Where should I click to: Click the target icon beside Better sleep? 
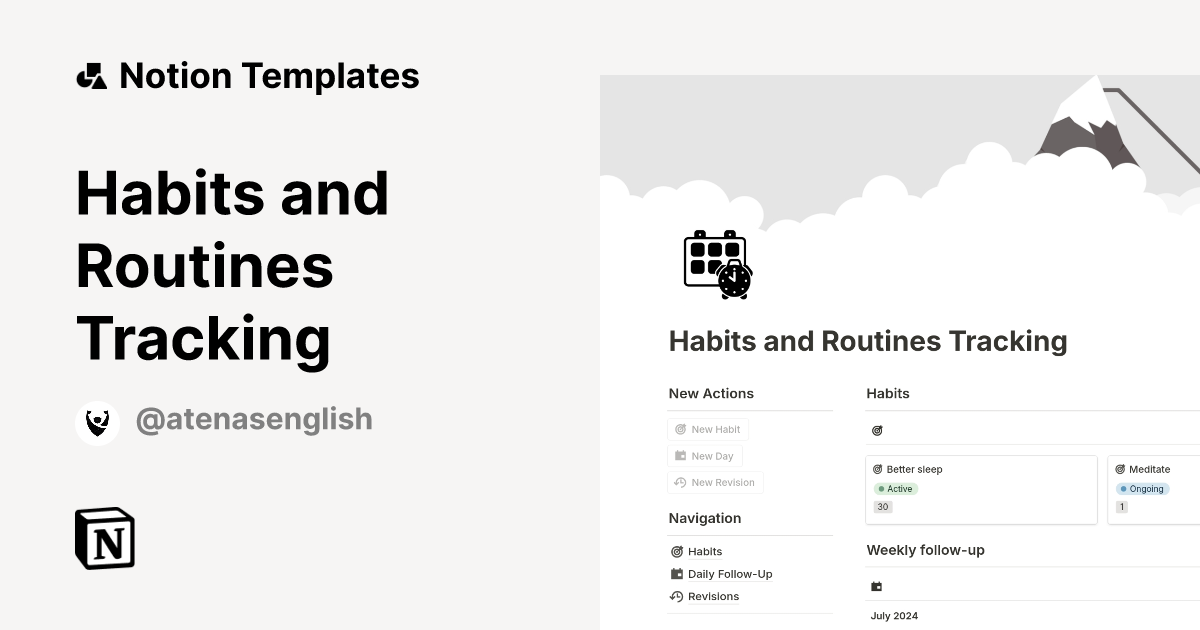878,469
